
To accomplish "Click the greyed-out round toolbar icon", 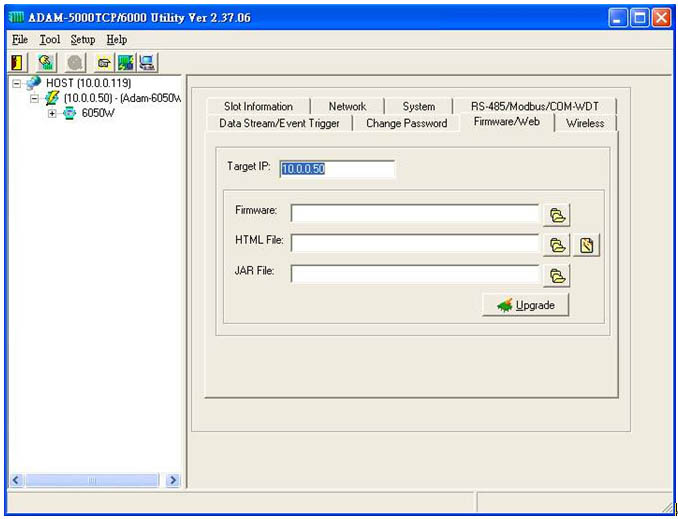I will (75, 63).
